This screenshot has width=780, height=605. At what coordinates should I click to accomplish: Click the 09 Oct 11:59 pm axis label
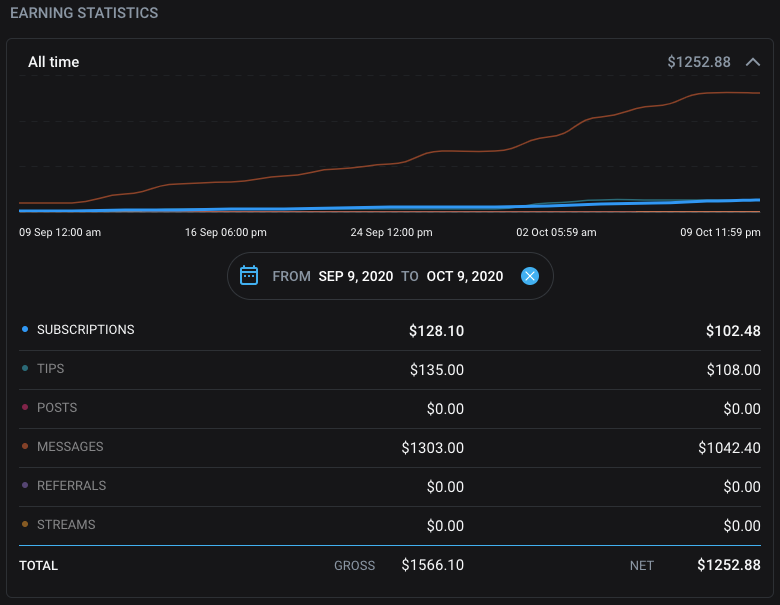click(720, 232)
